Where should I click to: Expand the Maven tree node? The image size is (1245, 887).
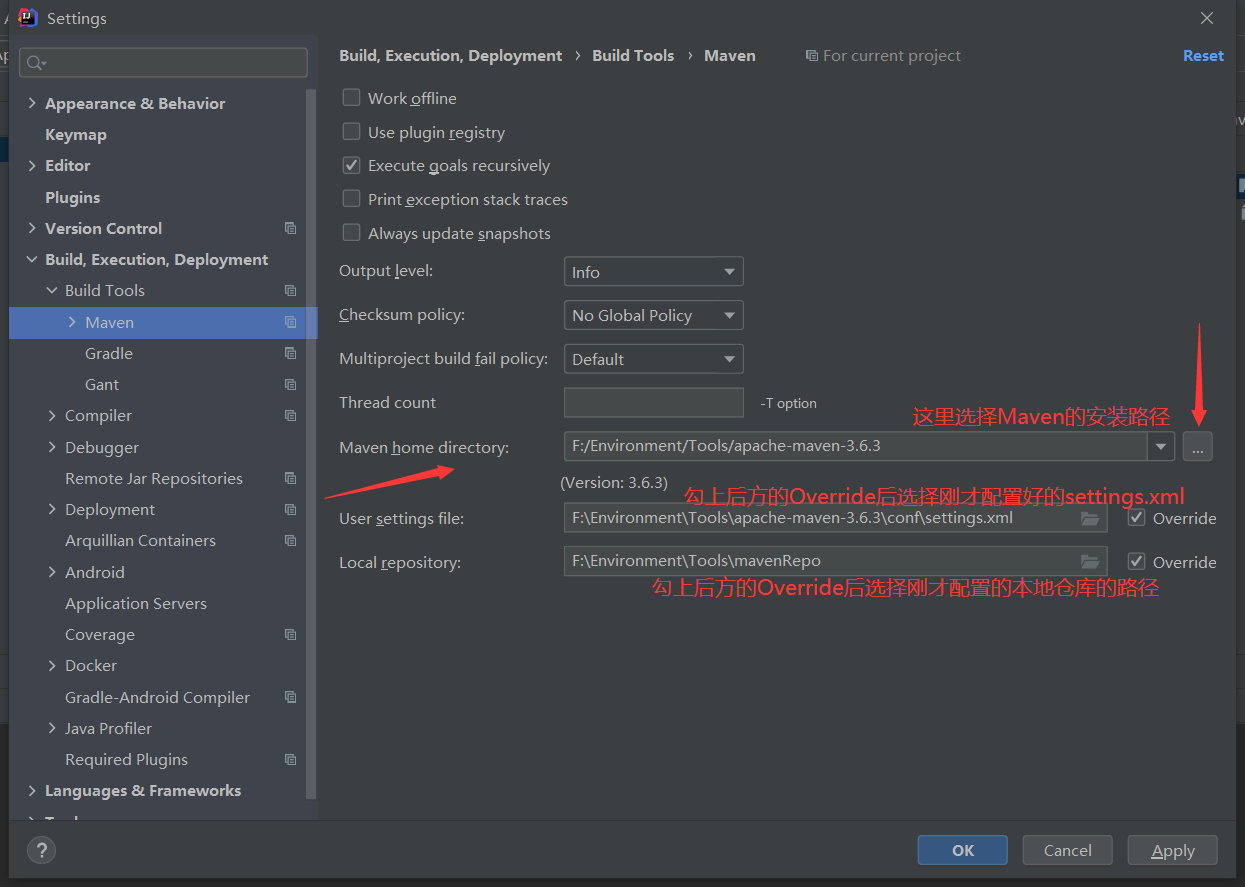[72, 322]
